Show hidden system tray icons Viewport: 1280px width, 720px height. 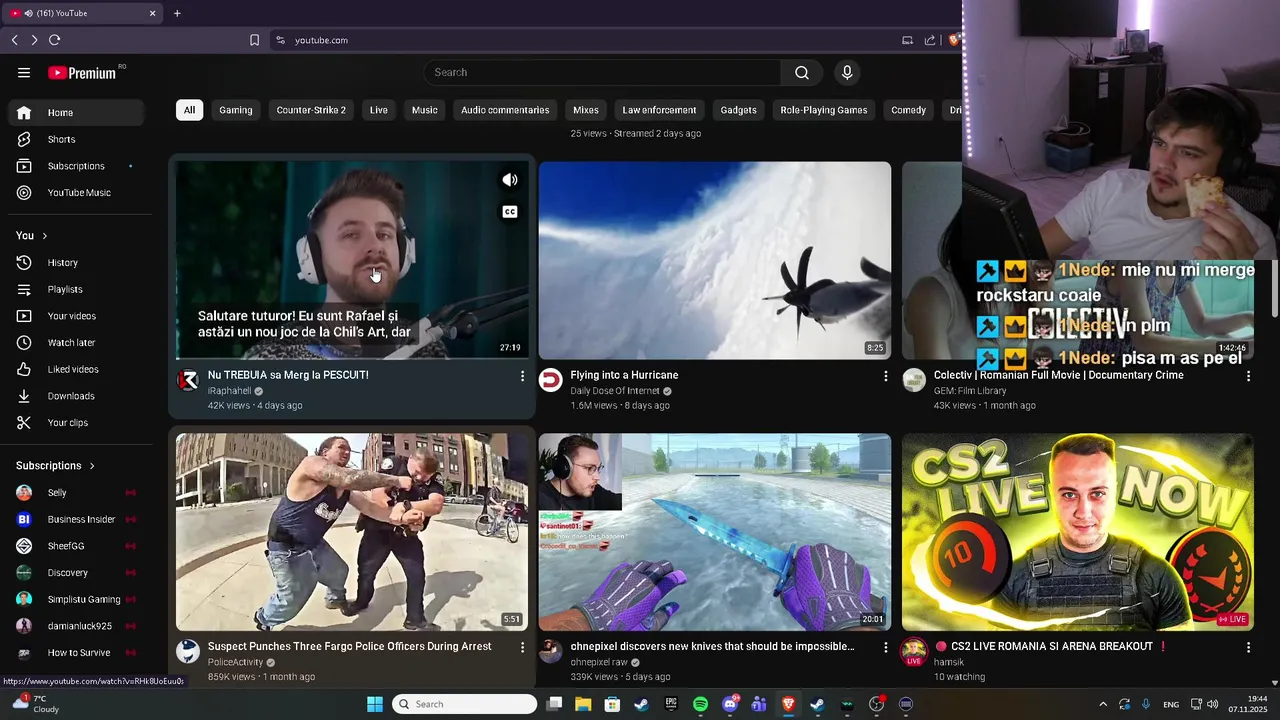coord(1103,704)
